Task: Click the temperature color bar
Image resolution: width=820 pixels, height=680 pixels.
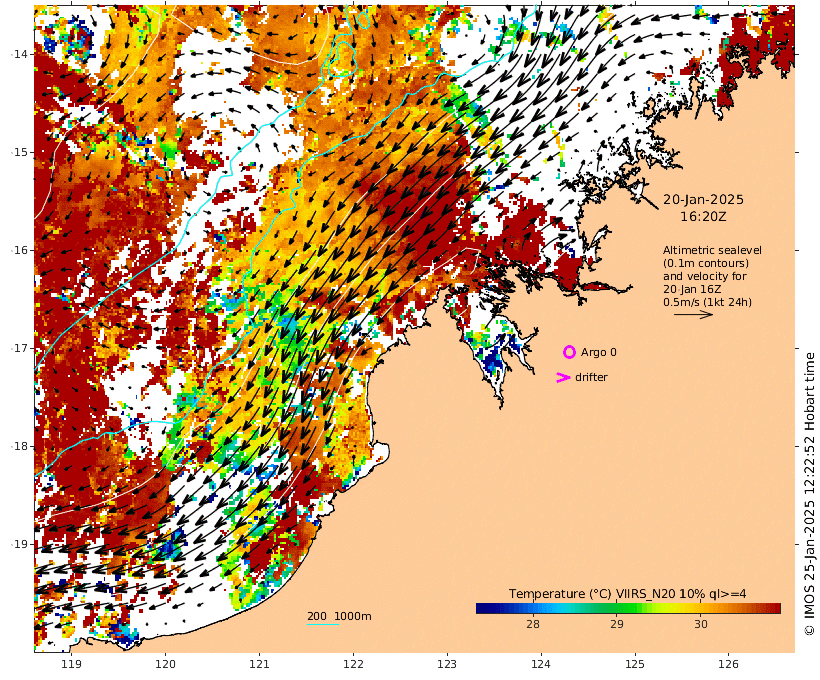Action: [x=628, y=608]
